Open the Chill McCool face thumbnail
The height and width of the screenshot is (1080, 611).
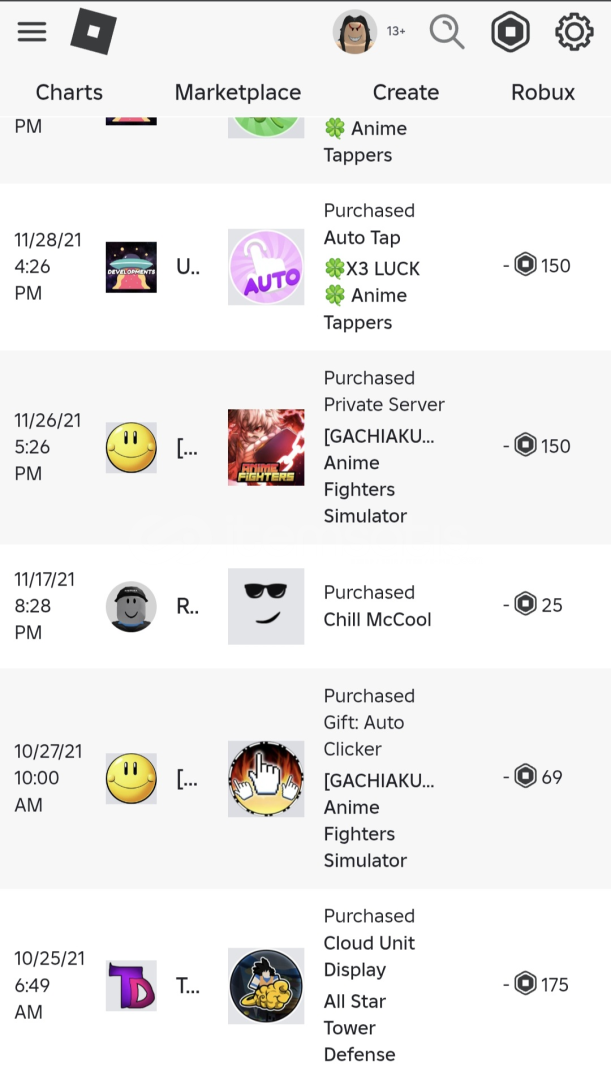[266, 606]
